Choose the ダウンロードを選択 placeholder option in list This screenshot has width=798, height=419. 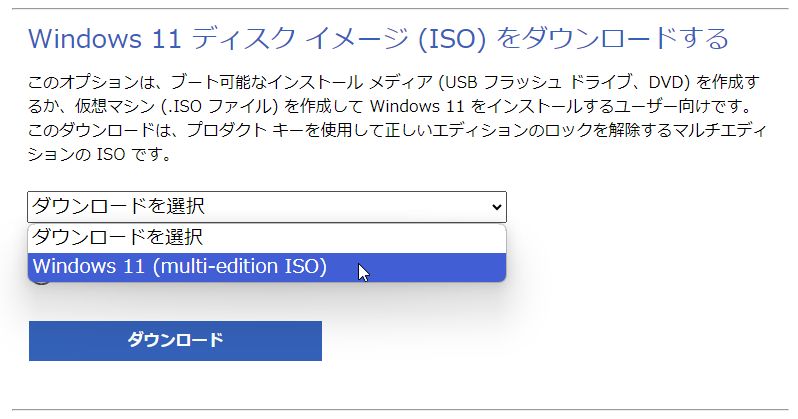(x=118, y=238)
